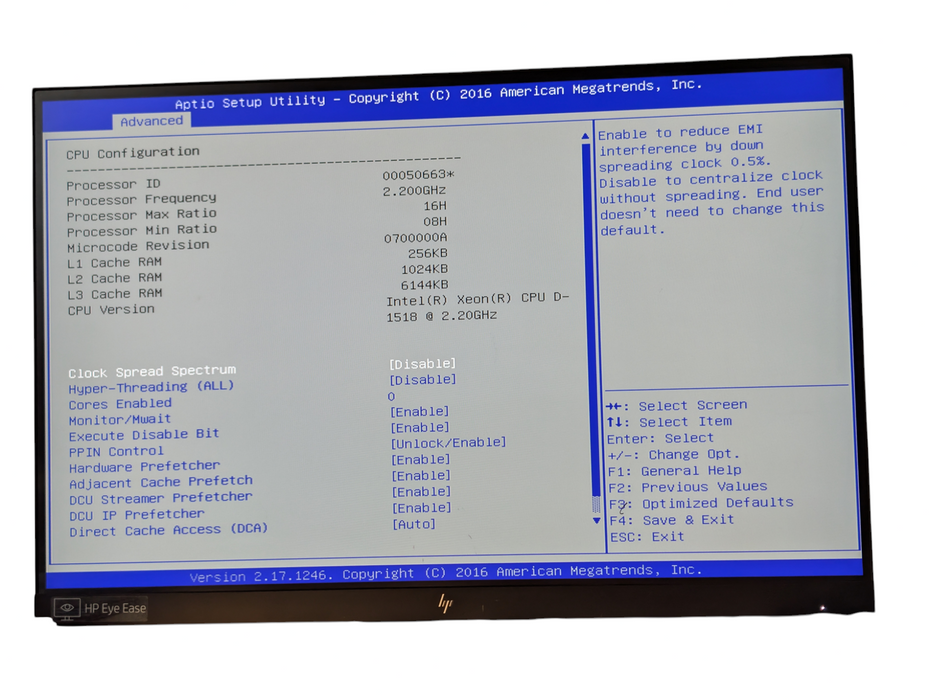Click the Select Item arrows hint
930x700 pixels.
pyautogui.click(x=669, y=422)
